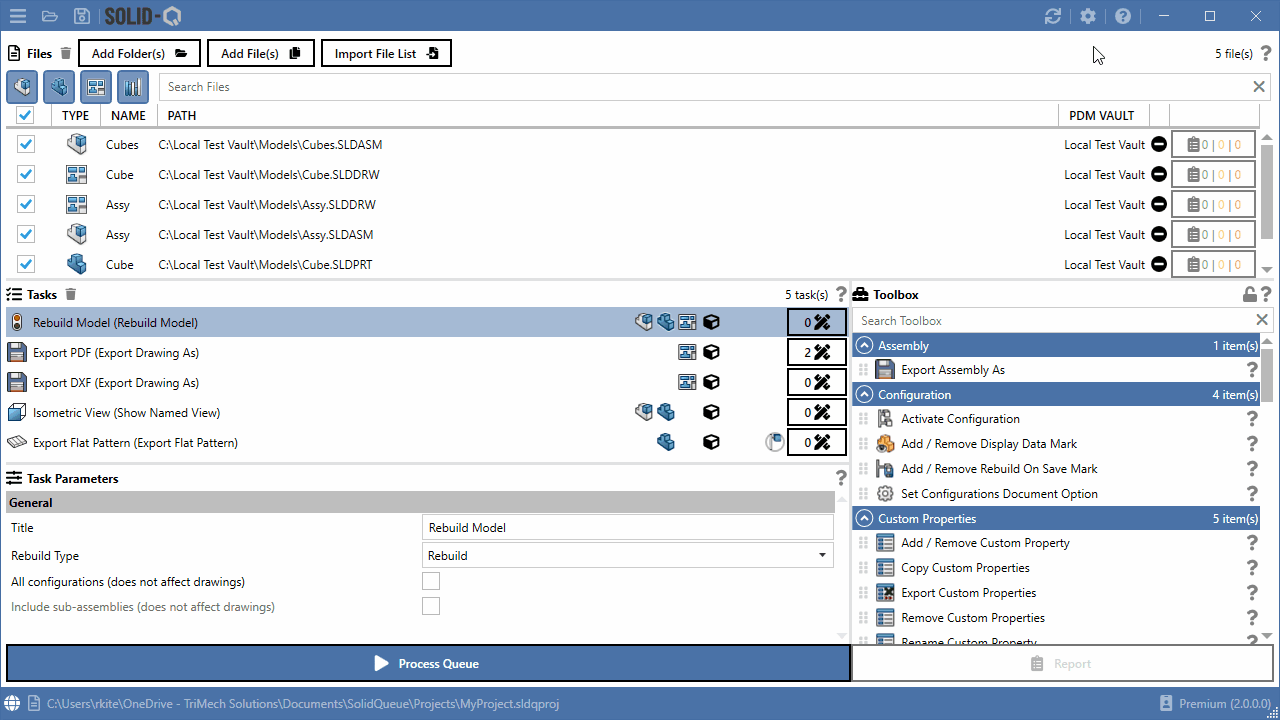Sort files by the NAME column
The image size is (1280, 720).
click(128, 115)
